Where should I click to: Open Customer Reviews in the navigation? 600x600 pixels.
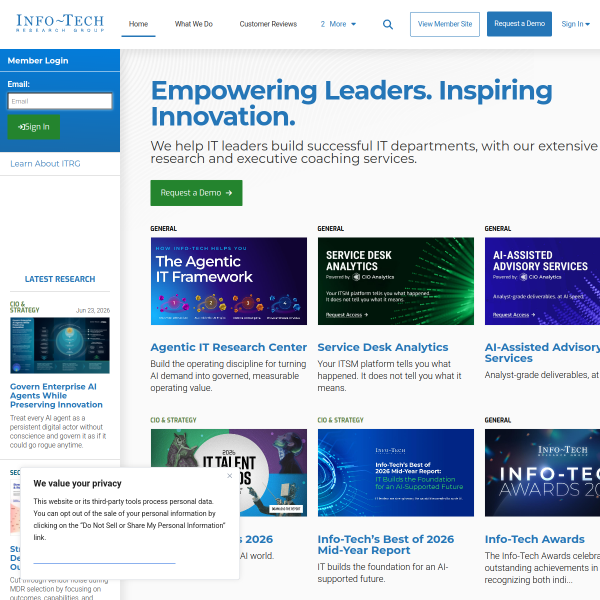pyautogui.click(x=268, y=24)
